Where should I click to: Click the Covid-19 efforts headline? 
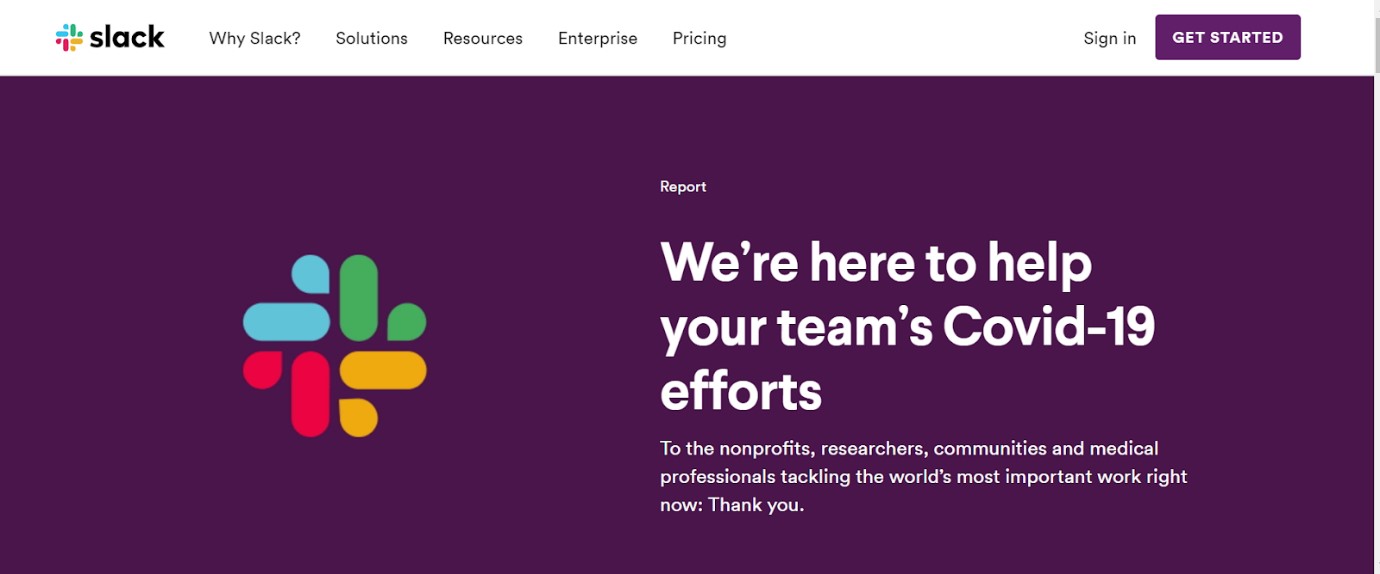click(x=906, y=326)
